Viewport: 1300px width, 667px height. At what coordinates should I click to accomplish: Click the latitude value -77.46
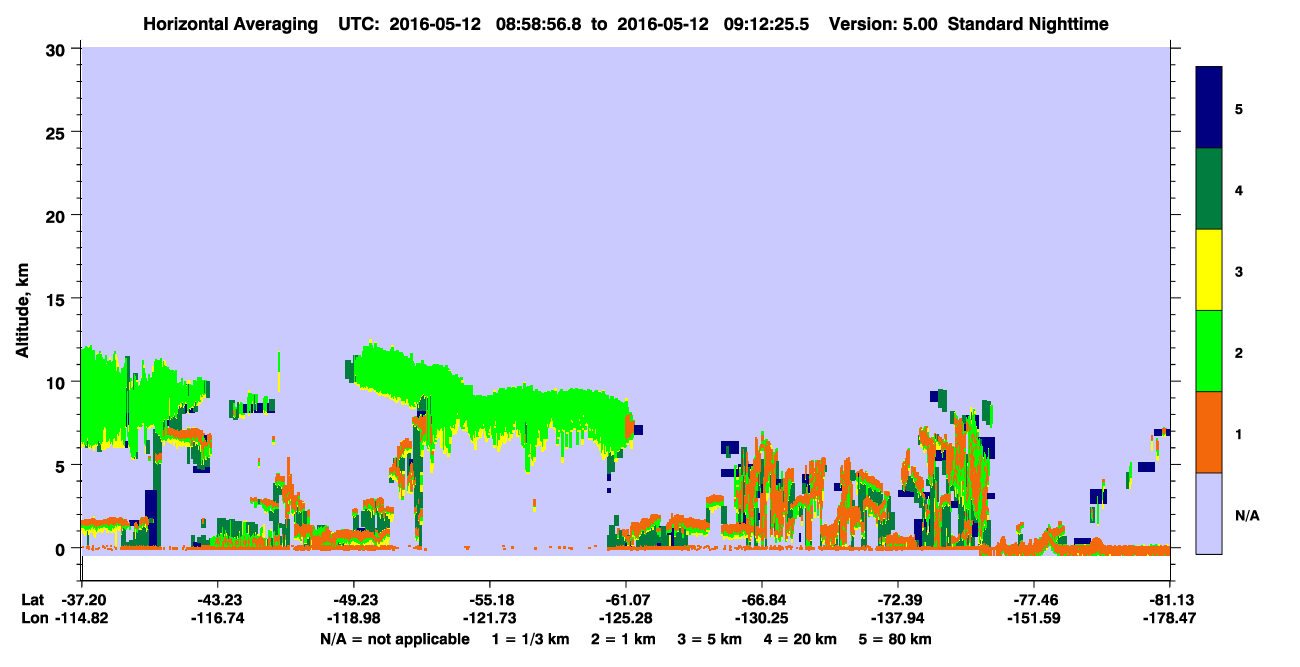[x=1034, y=599]
